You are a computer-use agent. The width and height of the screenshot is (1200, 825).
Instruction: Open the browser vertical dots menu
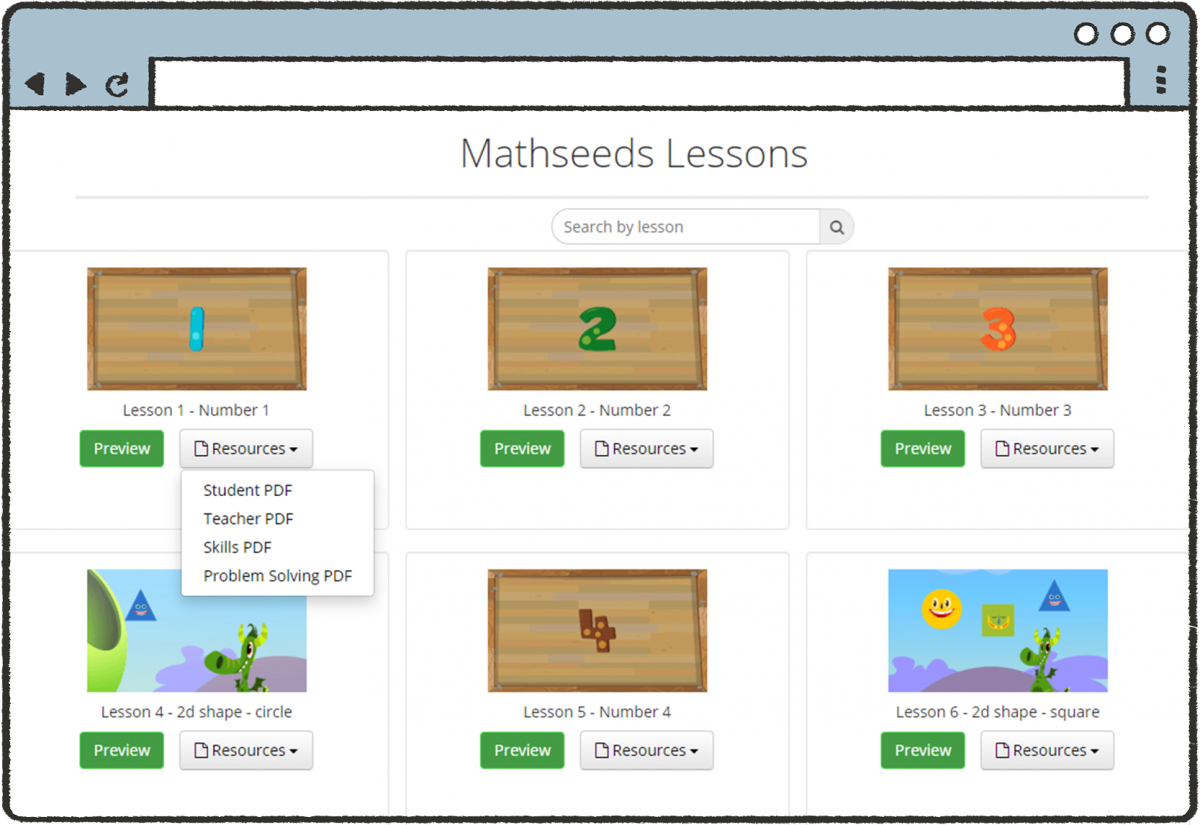pos(1161,80)
